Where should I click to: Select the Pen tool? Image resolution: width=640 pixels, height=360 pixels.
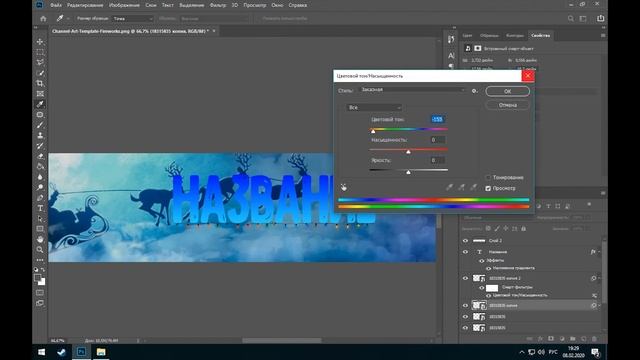click(40, 198)
